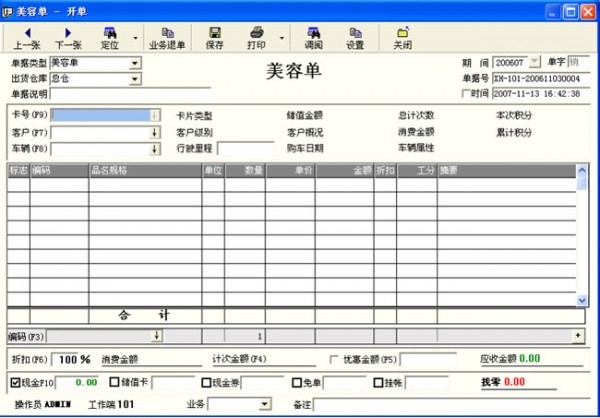
Task: Click the 定位 locate toolbar icon
Action: 110,38
